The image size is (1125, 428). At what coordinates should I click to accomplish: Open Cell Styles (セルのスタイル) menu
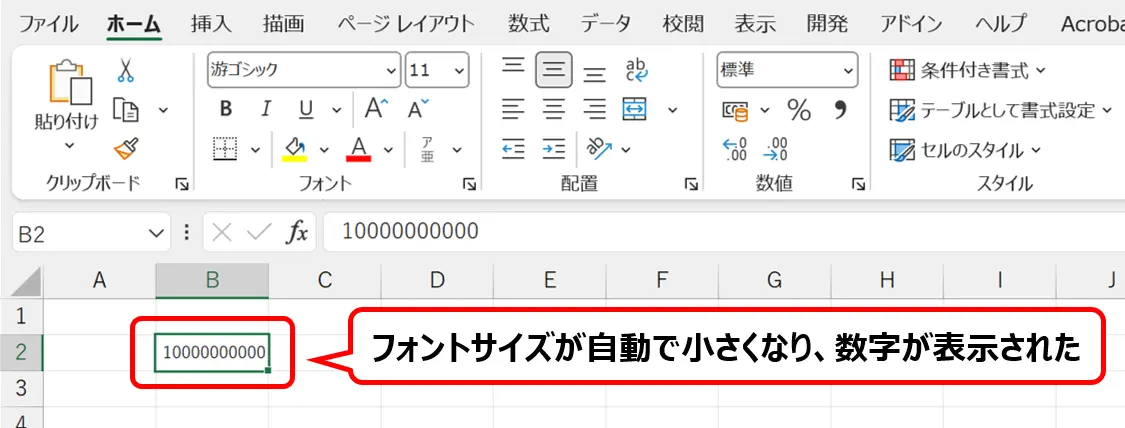pyautogui.click(x=965, y=150)
